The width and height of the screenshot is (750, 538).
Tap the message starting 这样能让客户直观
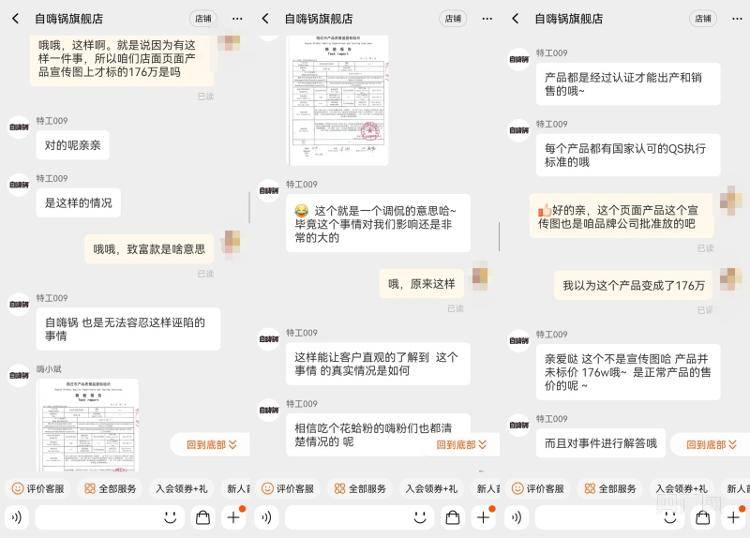(x=378, y=363)
